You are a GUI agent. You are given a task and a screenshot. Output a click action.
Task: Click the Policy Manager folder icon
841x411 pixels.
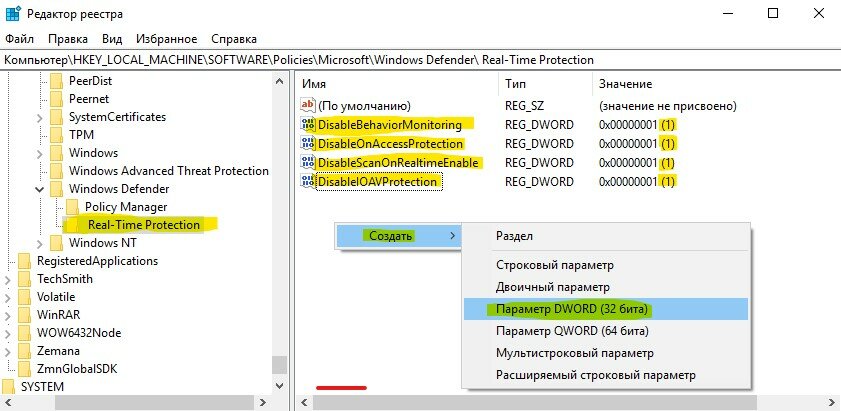click(x=72, y=207)
